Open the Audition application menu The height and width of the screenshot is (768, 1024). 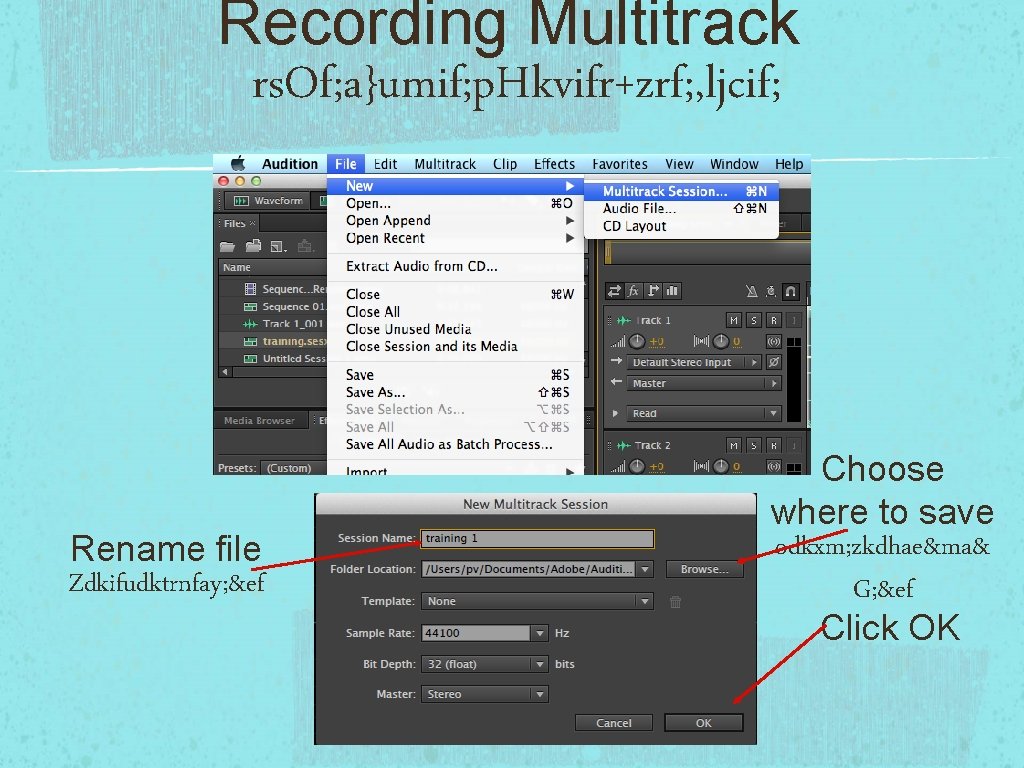point(290,164)
